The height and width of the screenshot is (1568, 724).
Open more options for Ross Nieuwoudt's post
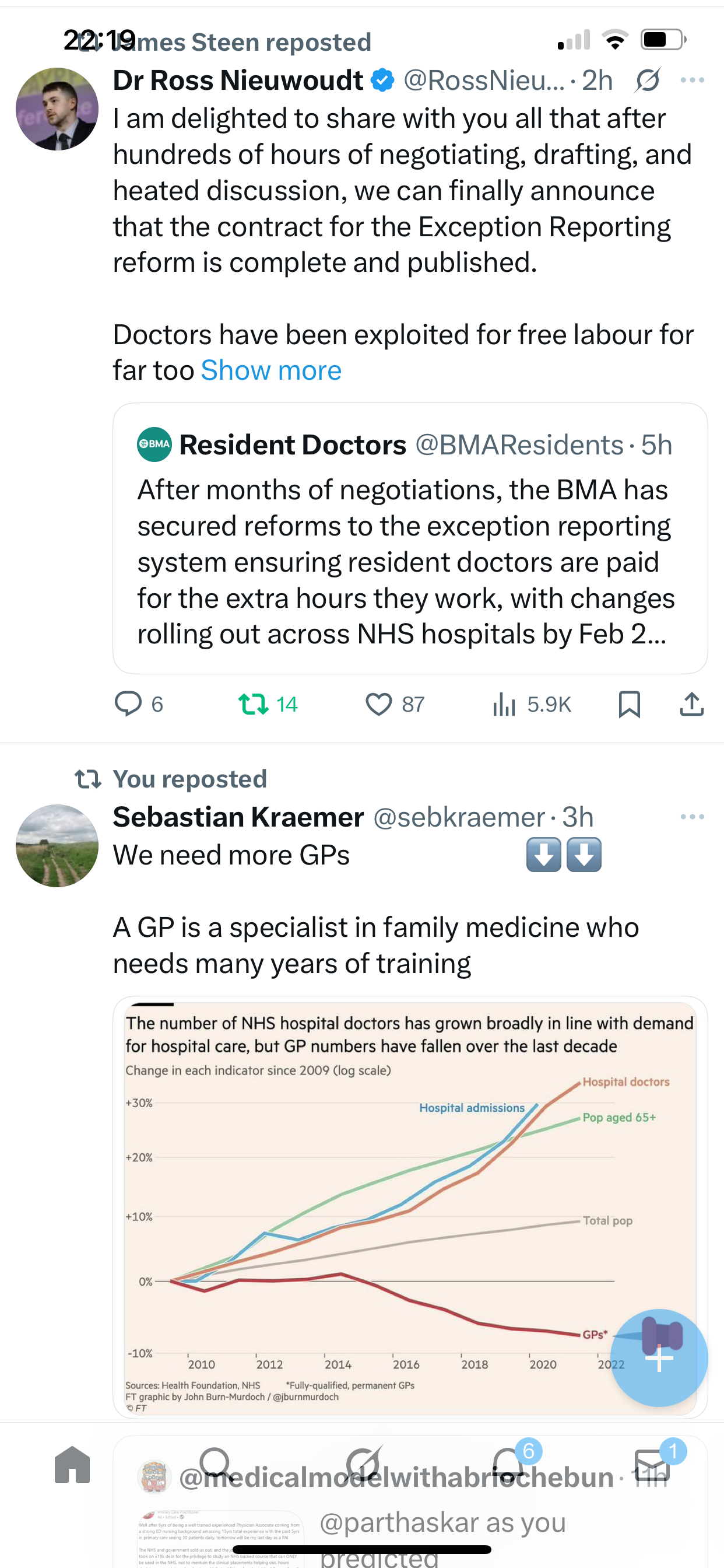[693, 80]
